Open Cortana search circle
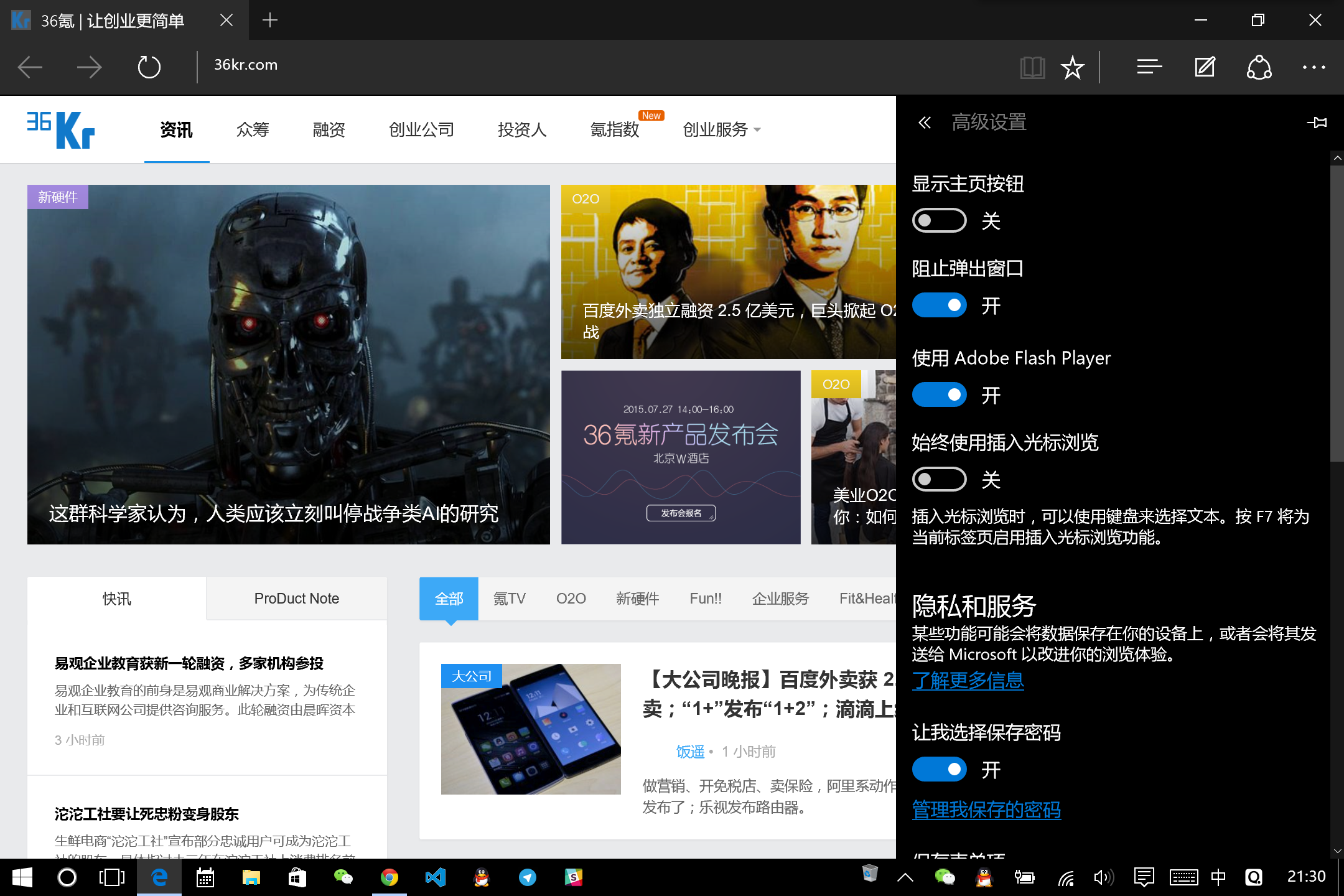Viewport: 1344px width, 896px height. [x=67, y=877]
